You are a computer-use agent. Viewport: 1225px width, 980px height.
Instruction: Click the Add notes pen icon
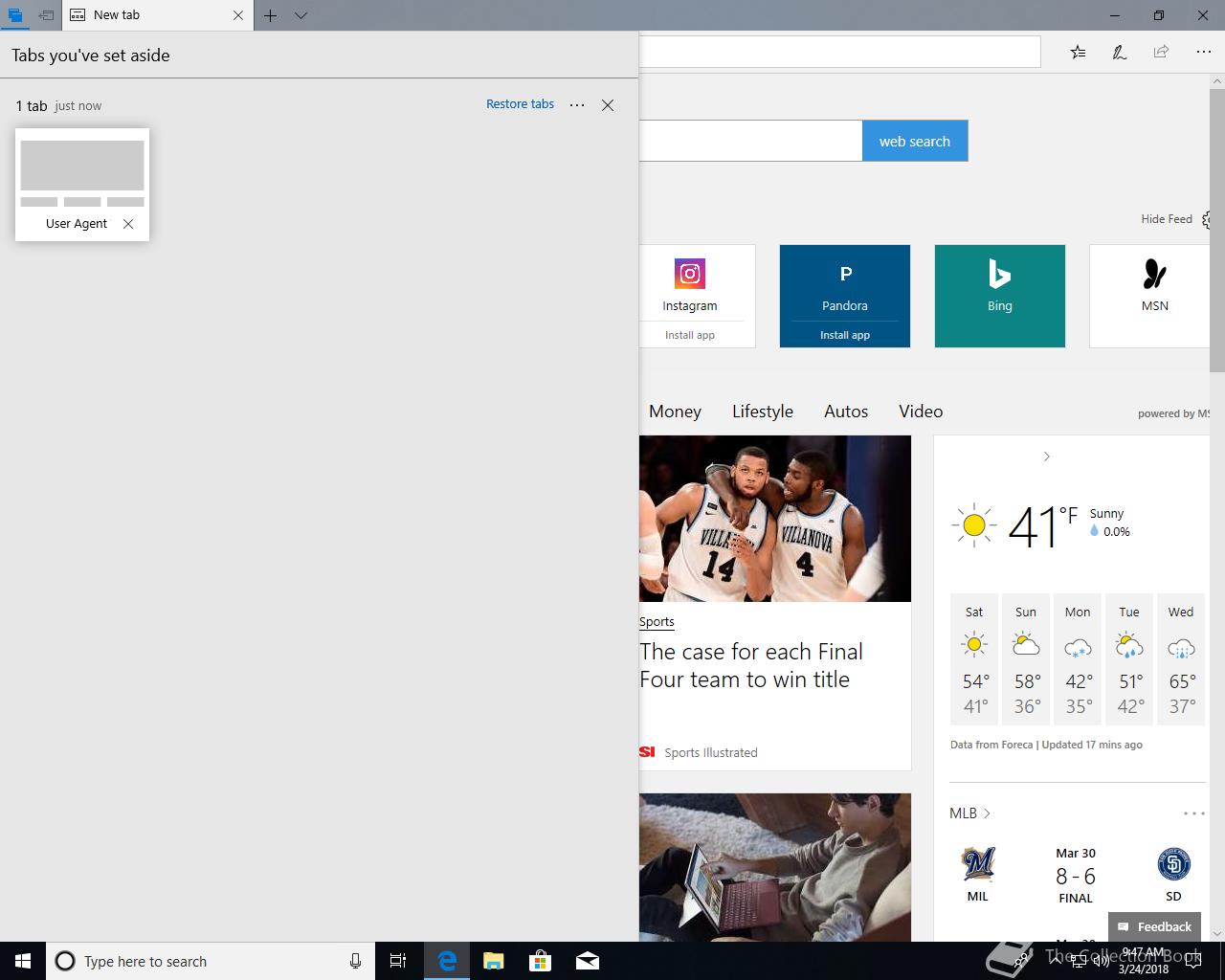tap(1120, 52)
